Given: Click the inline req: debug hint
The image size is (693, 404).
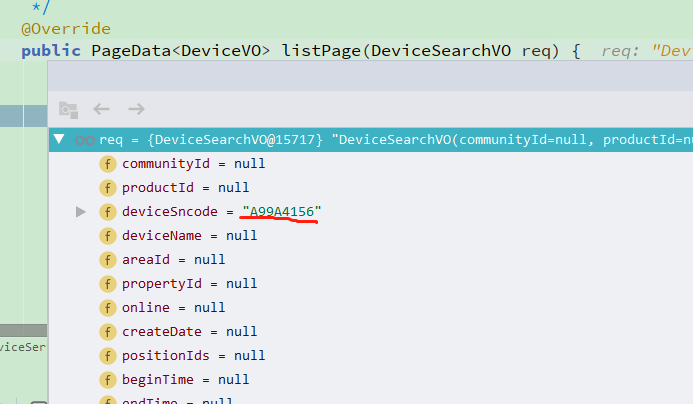Looking at the screenshot, I should [620, 52].
